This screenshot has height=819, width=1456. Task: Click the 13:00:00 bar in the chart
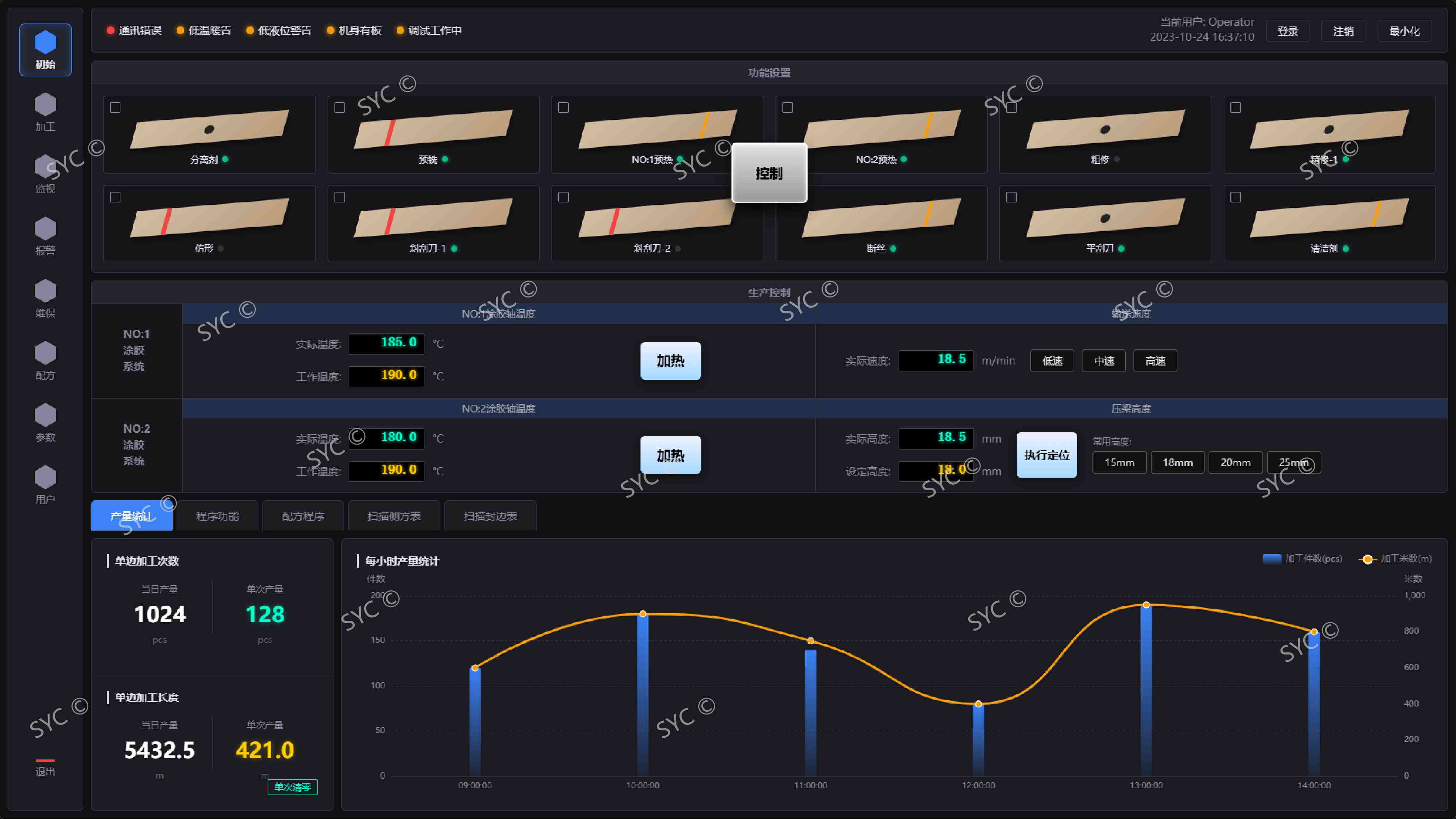pyautogui.click(x=1146, y=690)
